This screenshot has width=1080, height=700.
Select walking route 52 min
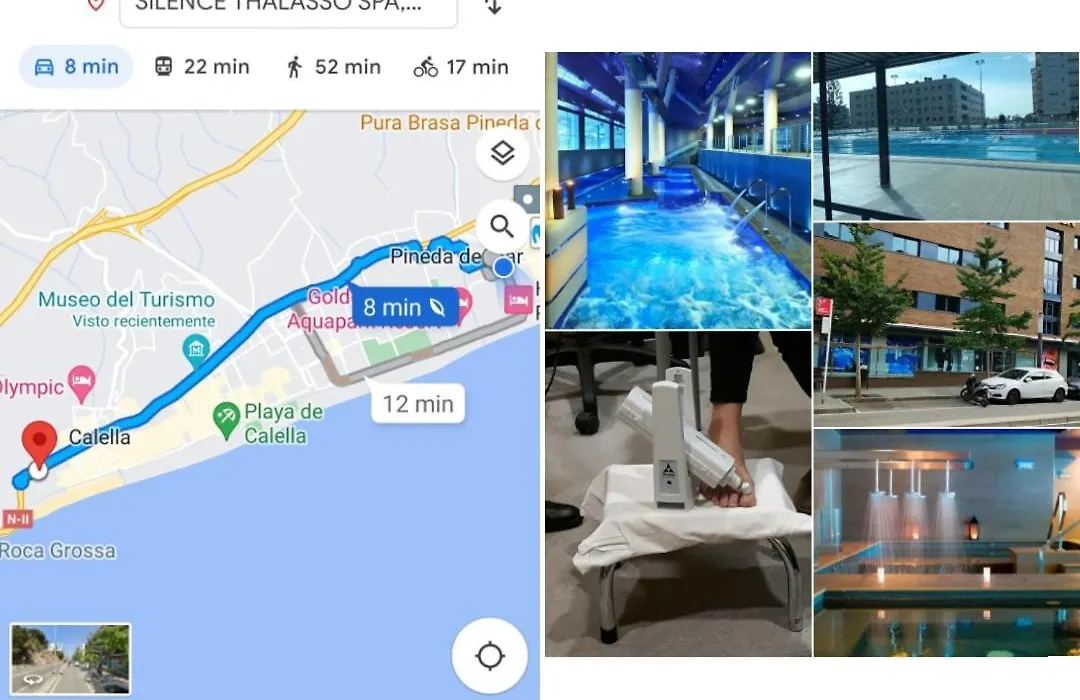333,67
